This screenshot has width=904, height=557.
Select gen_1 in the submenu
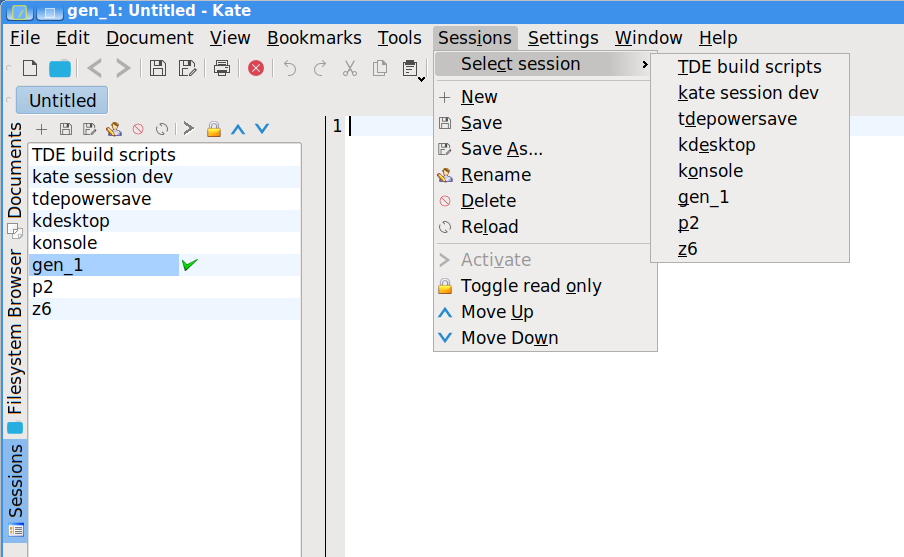click(x=750, y=197)
